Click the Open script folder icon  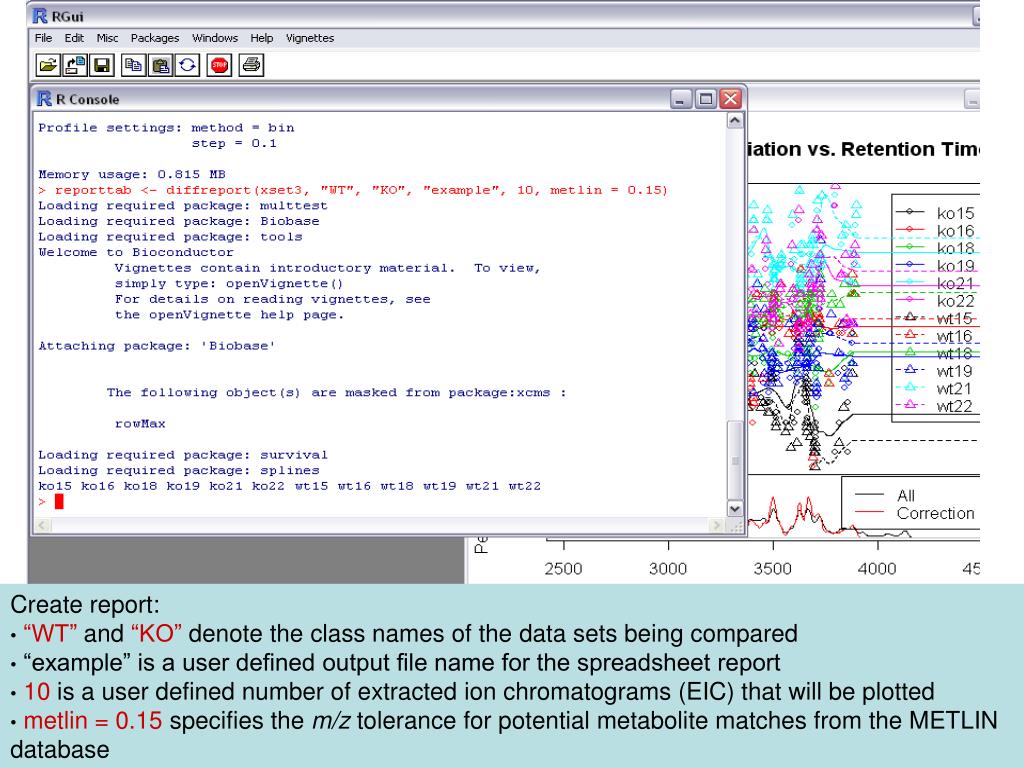(48, 65)
